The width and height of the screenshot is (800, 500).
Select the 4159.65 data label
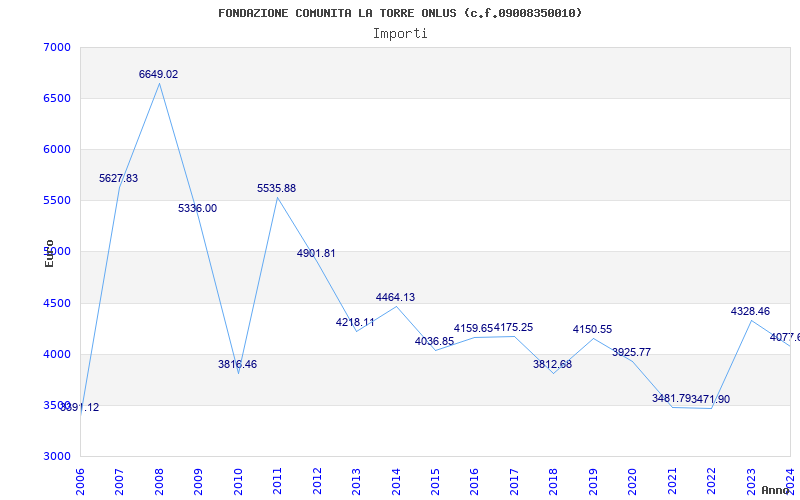point(473,328)
